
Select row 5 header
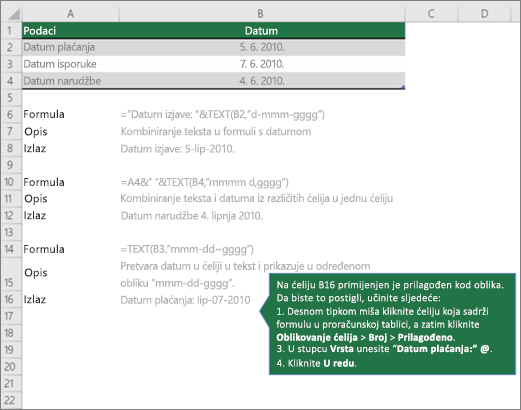click(10, 98)
